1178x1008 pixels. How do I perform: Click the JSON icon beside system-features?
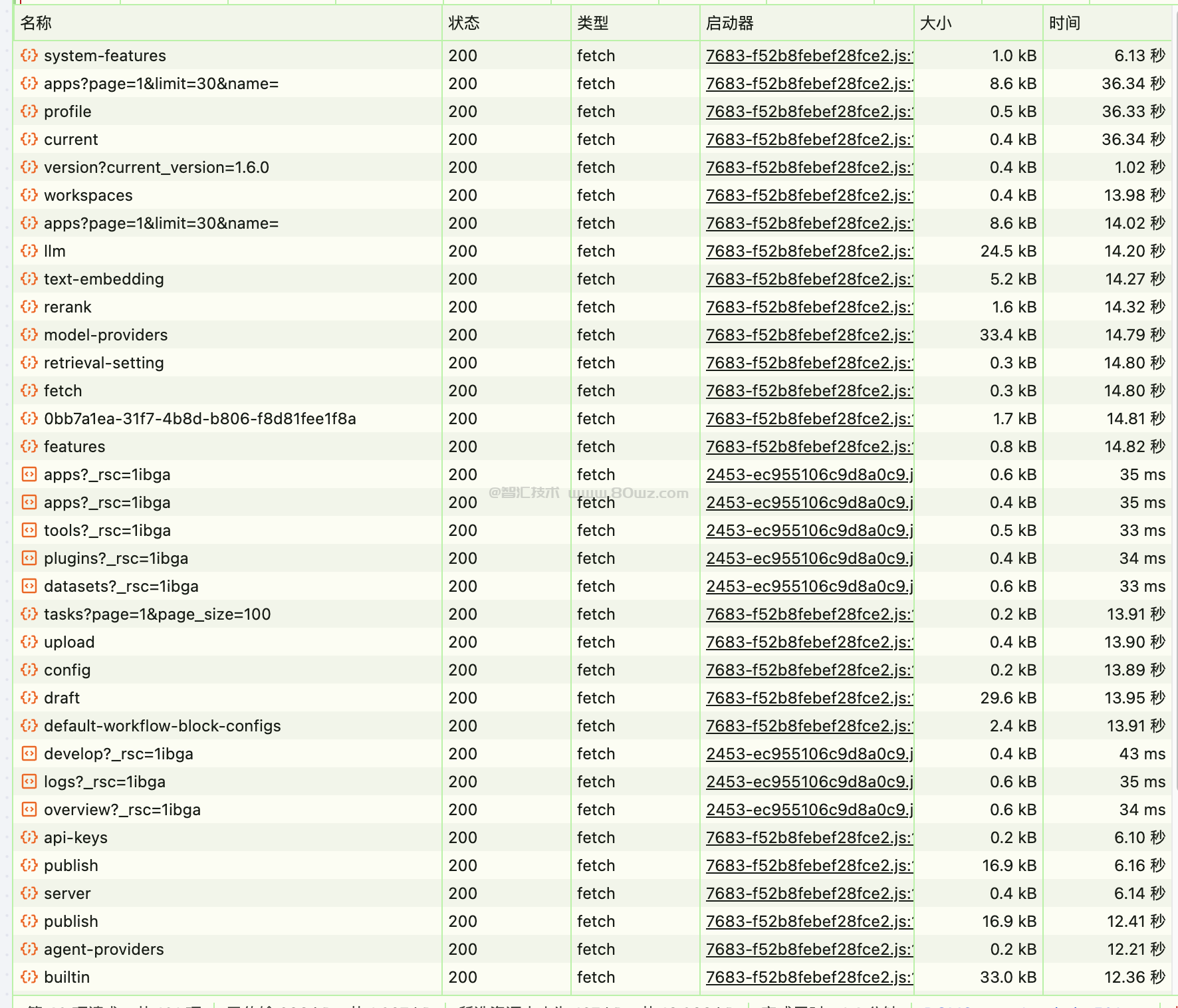(x=29, y=56)
